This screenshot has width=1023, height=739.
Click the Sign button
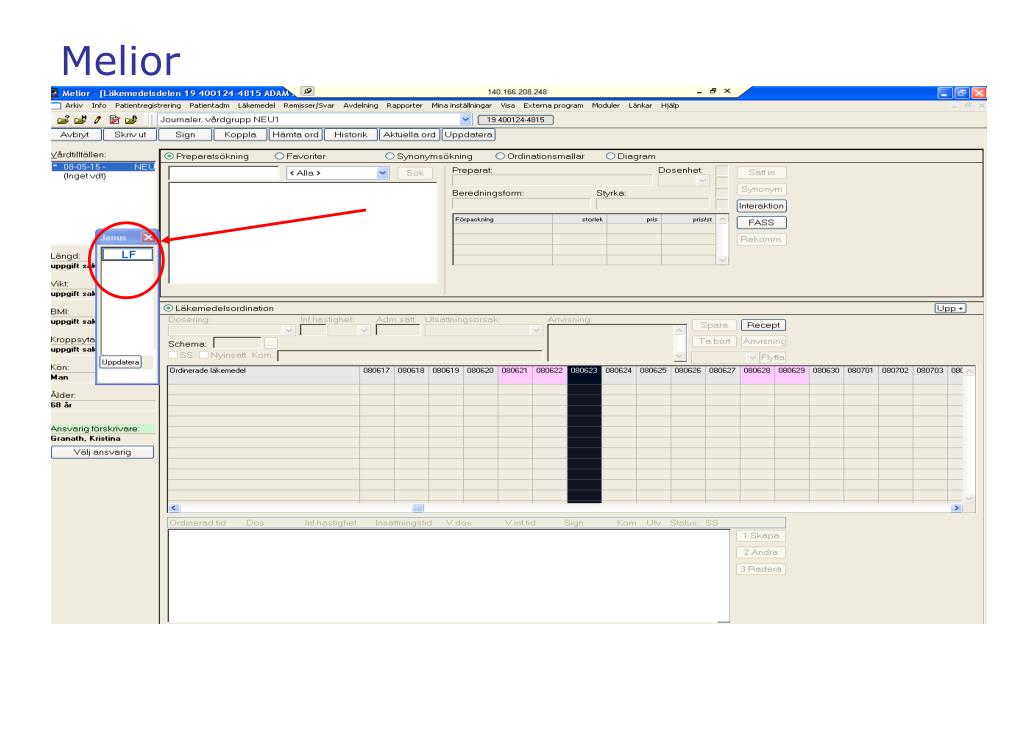tap(185, 134)
